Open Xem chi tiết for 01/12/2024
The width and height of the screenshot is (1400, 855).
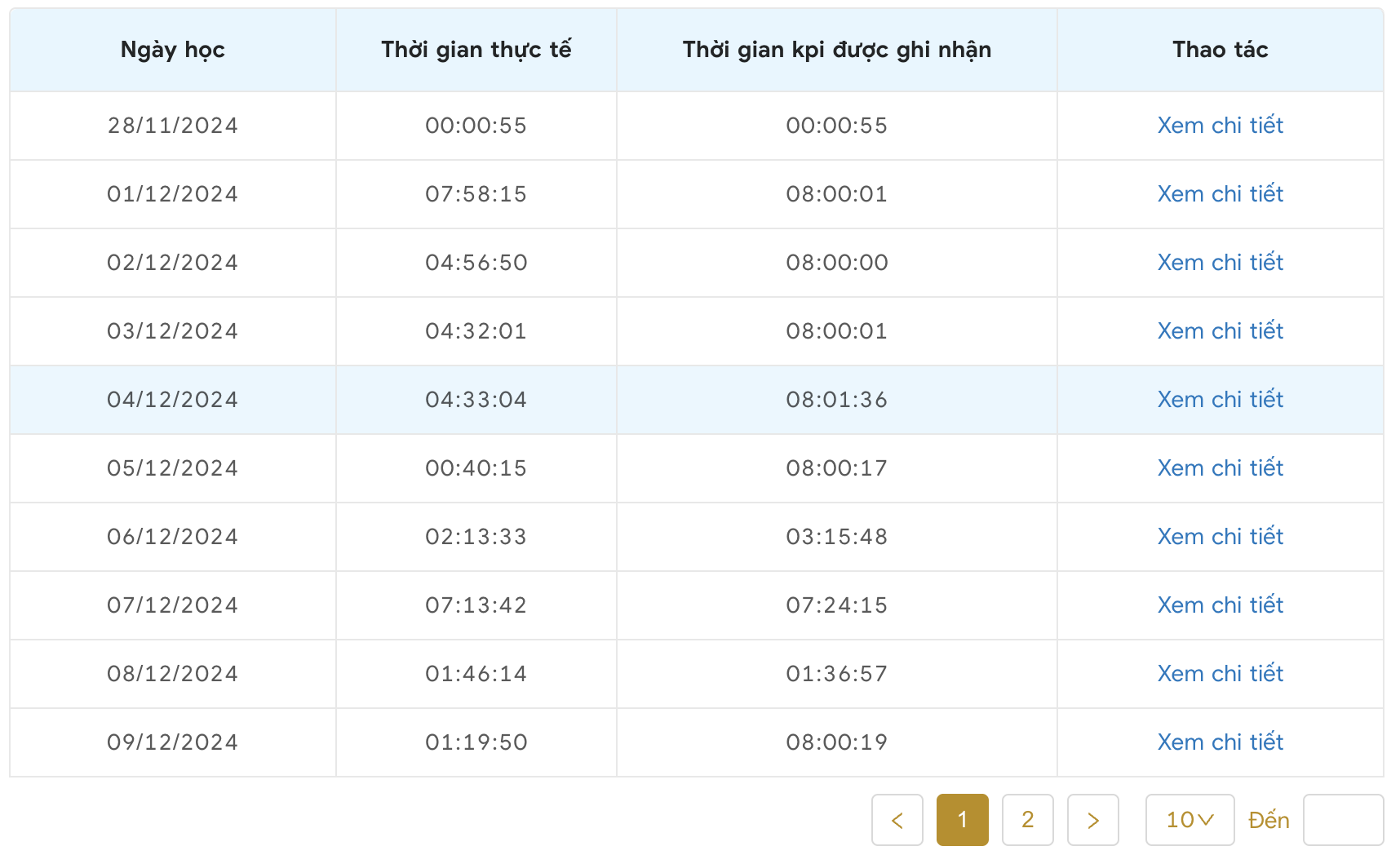coord(1220,194)
